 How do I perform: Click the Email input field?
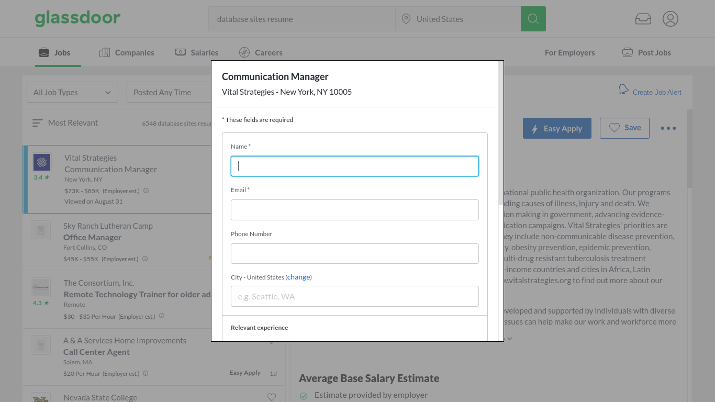pyautogui.click(x=354, y=210)
